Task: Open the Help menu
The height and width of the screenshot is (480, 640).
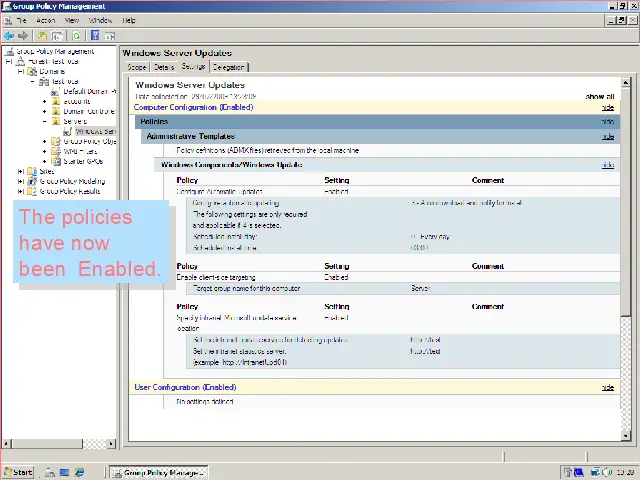Action: [129, 20]
